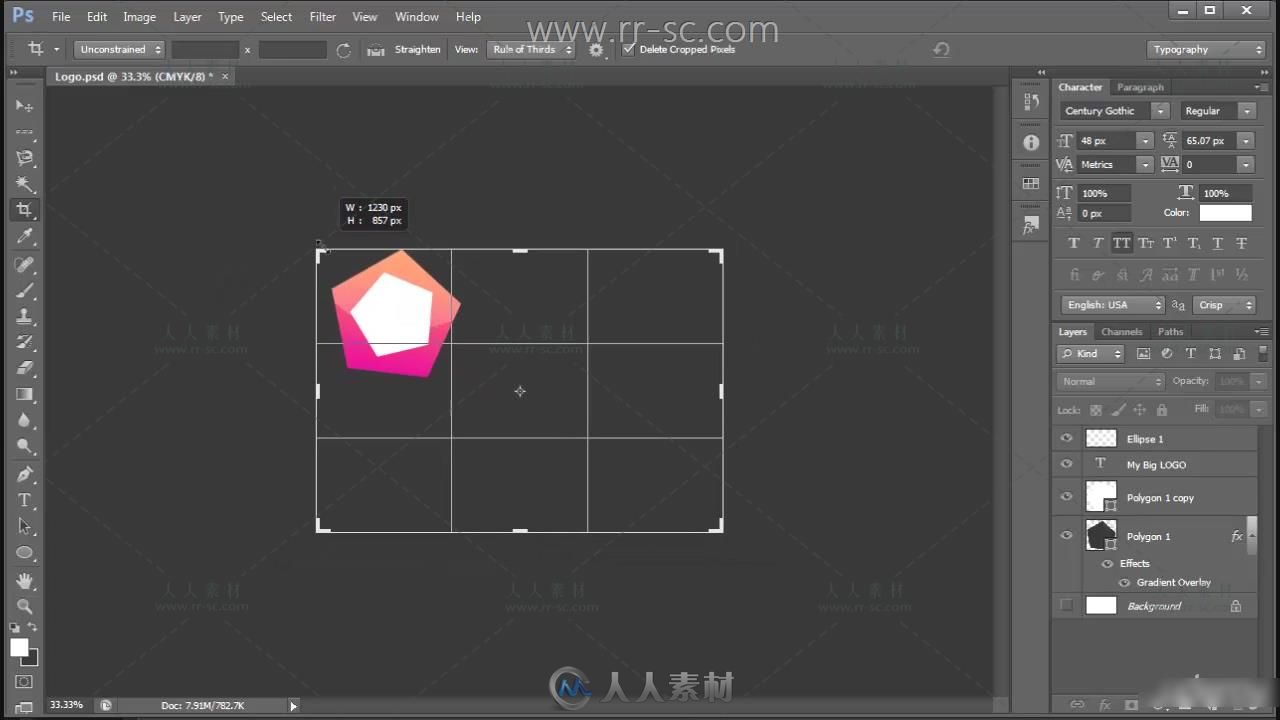Select the Zoom tool
The height and width of the screenshot is (720, 1280).
(25, 606)
